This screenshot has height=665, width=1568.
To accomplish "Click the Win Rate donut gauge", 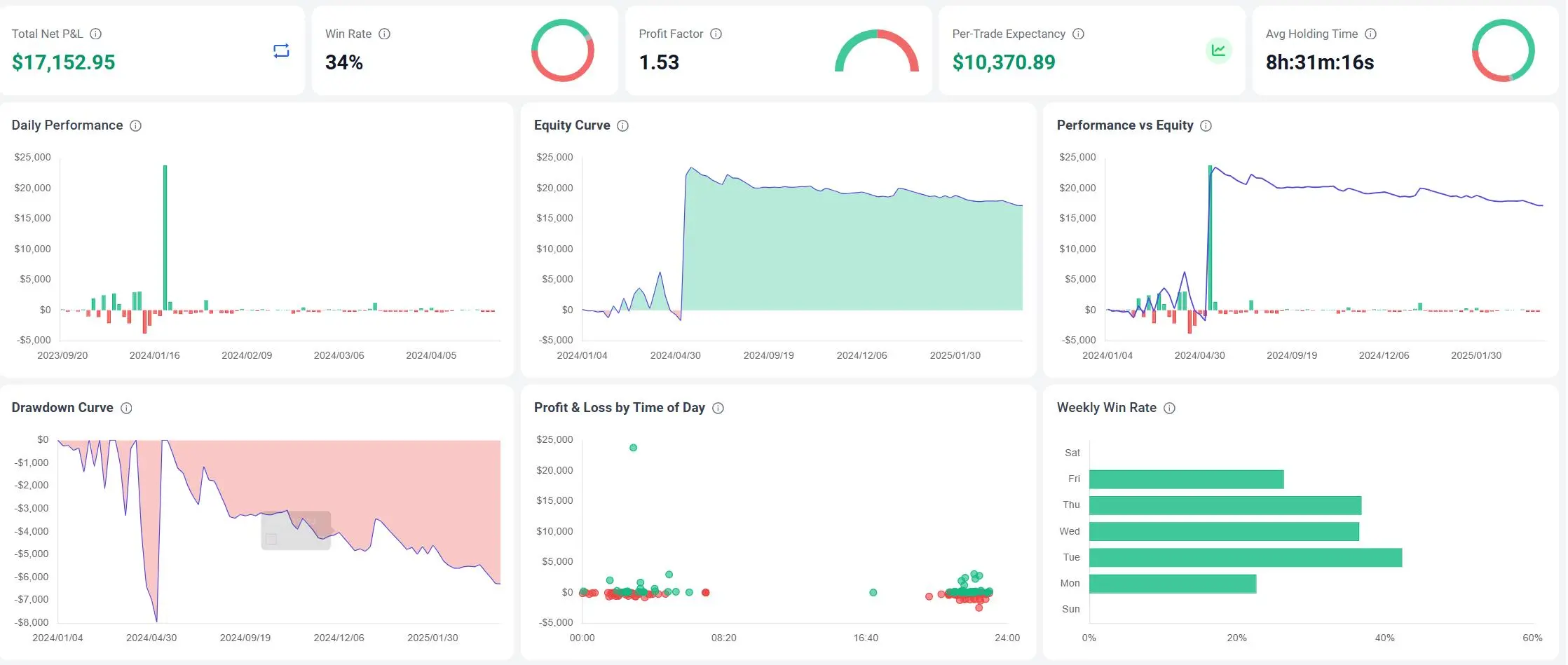I will [x=563, y=50].
